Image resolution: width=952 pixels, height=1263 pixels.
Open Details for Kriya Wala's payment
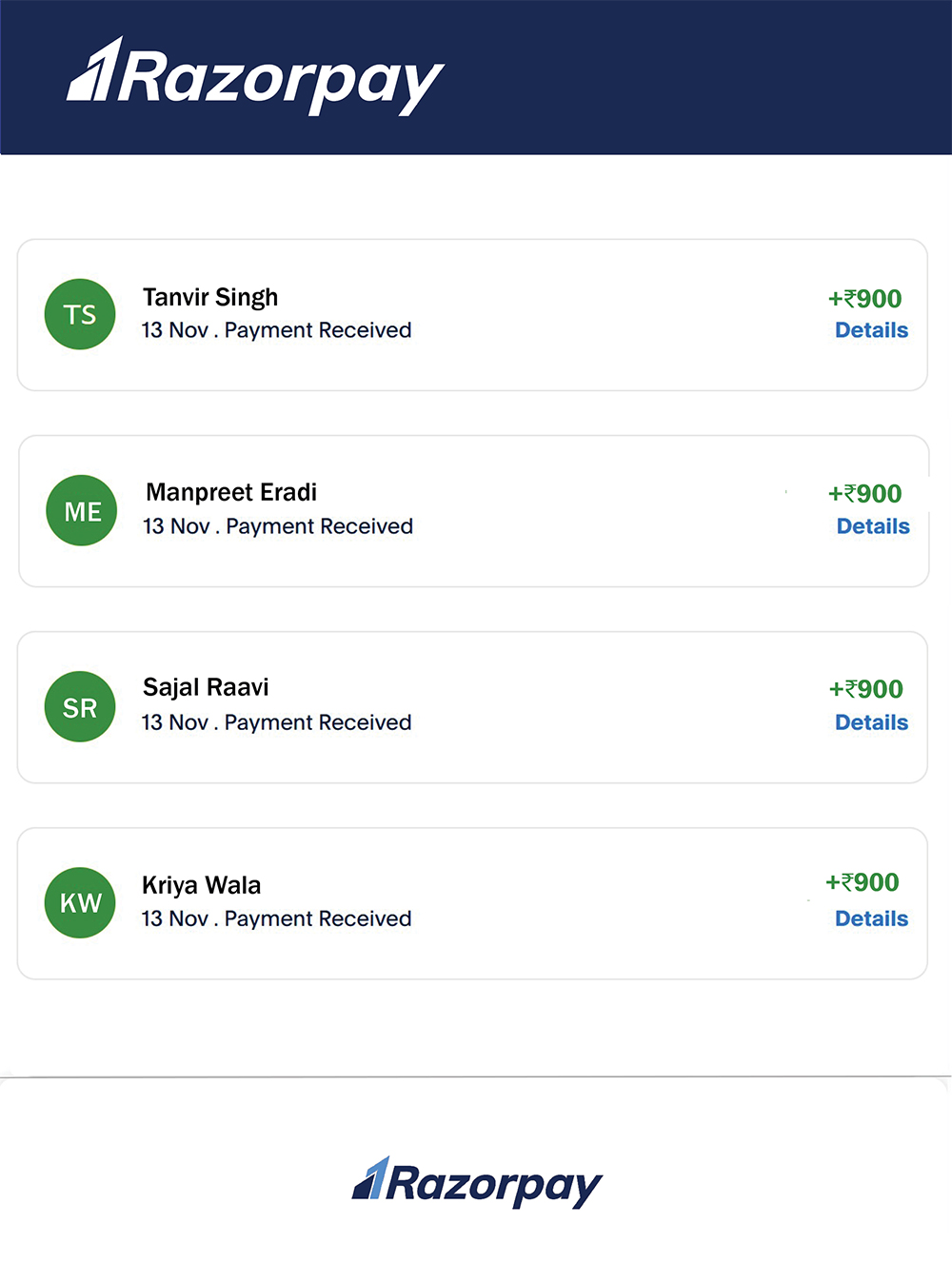[x=871, y=918]
